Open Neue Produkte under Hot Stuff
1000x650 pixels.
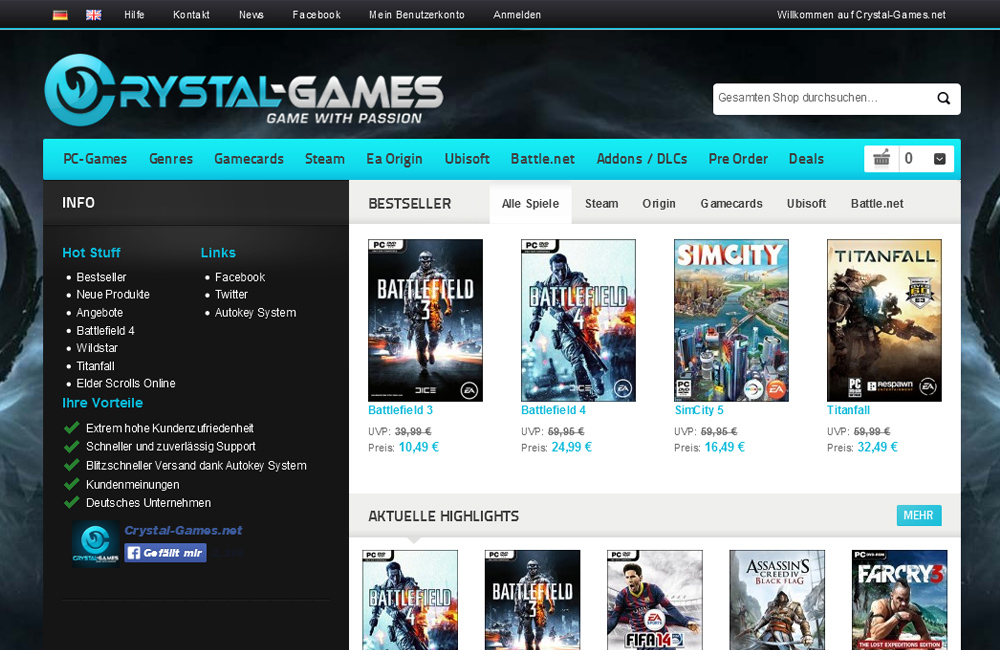[x=113, y=295]
